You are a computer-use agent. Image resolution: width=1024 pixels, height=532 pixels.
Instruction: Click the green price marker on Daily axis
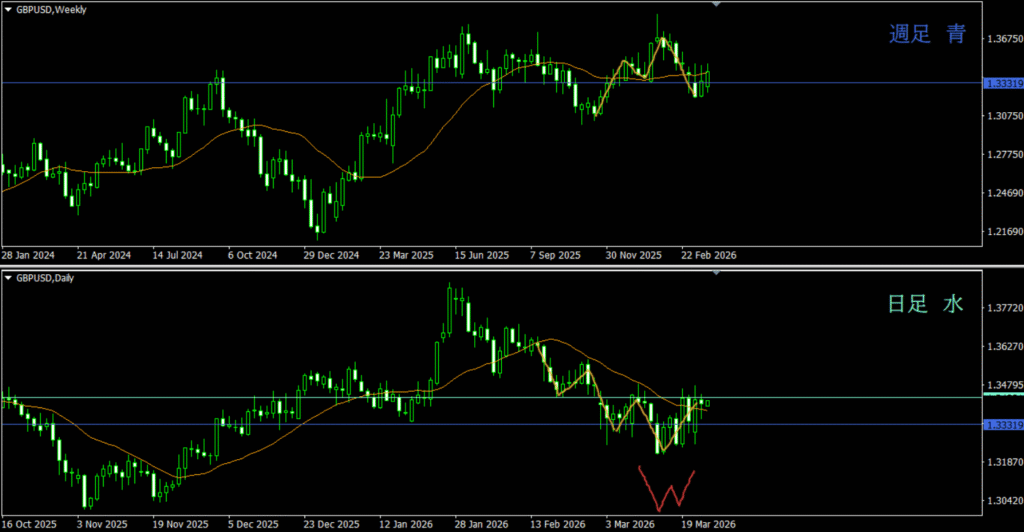1002,397
